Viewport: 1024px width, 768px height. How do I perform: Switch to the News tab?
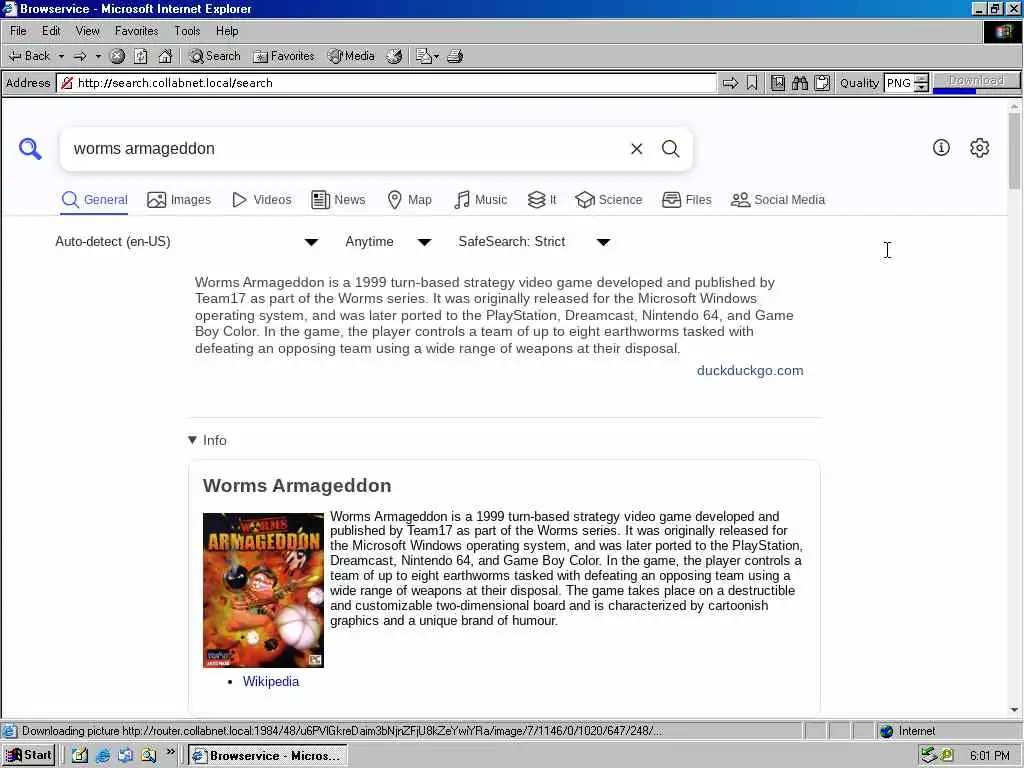[x=338, y=200]
